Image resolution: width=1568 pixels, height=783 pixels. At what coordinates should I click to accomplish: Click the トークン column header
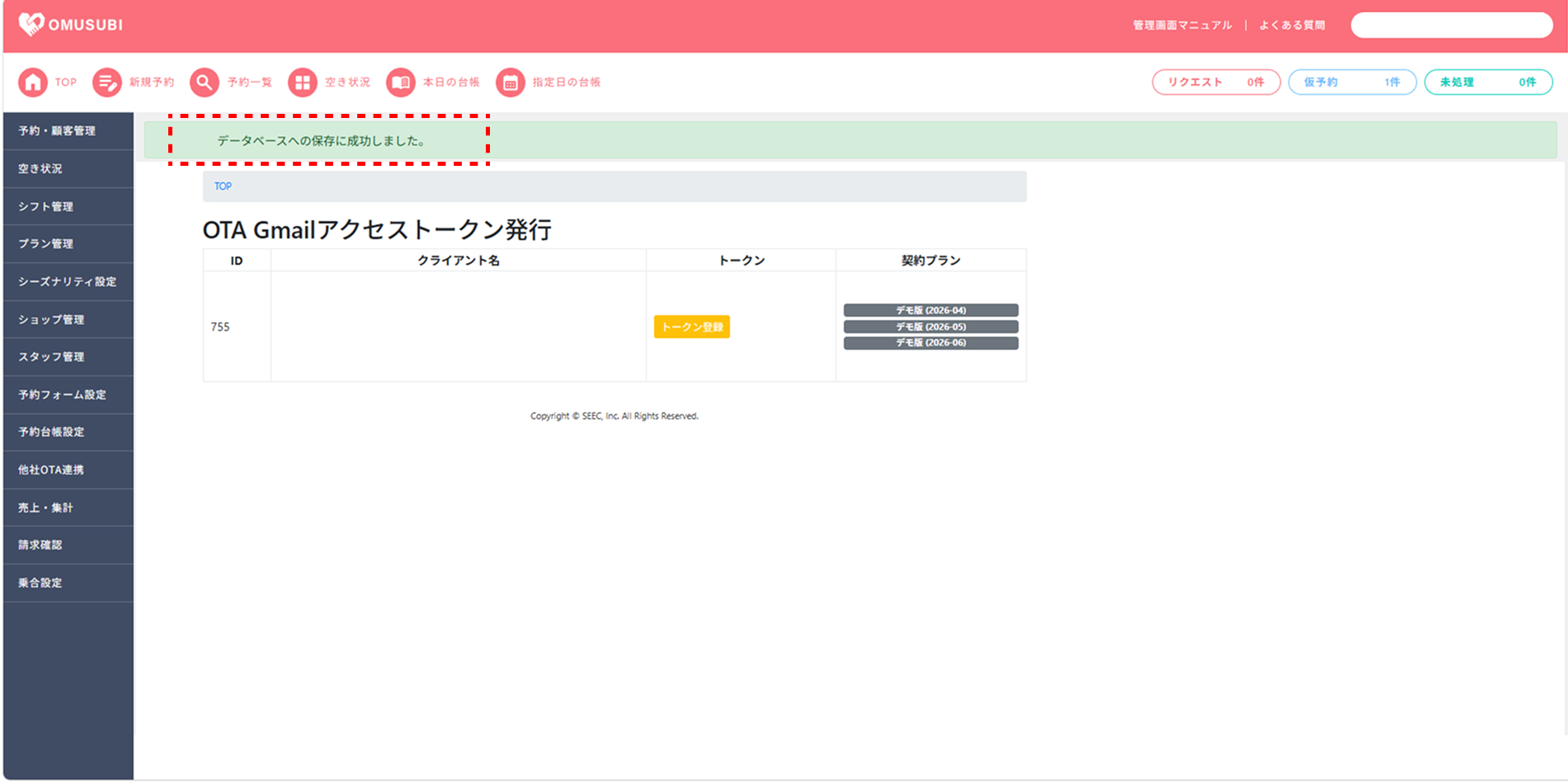coord(742,261)
